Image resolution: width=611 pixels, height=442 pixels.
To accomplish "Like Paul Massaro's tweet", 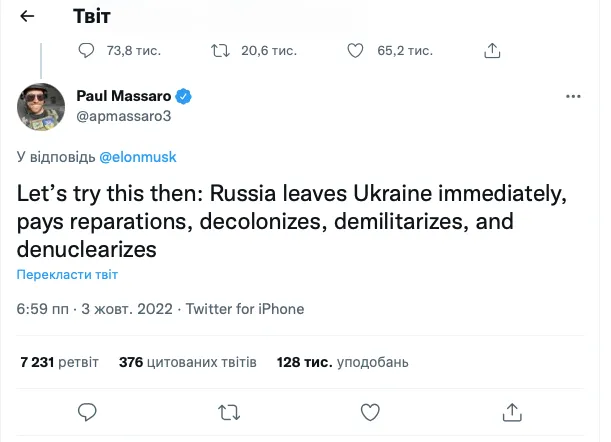I will coord(370,411).
